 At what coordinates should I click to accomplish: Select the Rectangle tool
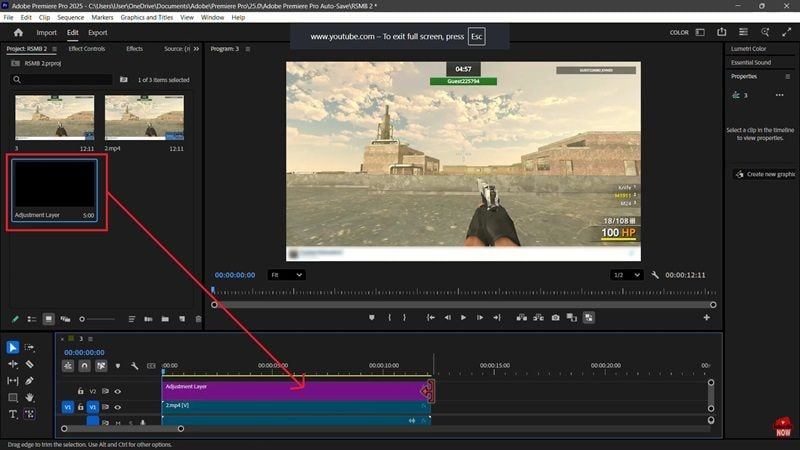13,397
